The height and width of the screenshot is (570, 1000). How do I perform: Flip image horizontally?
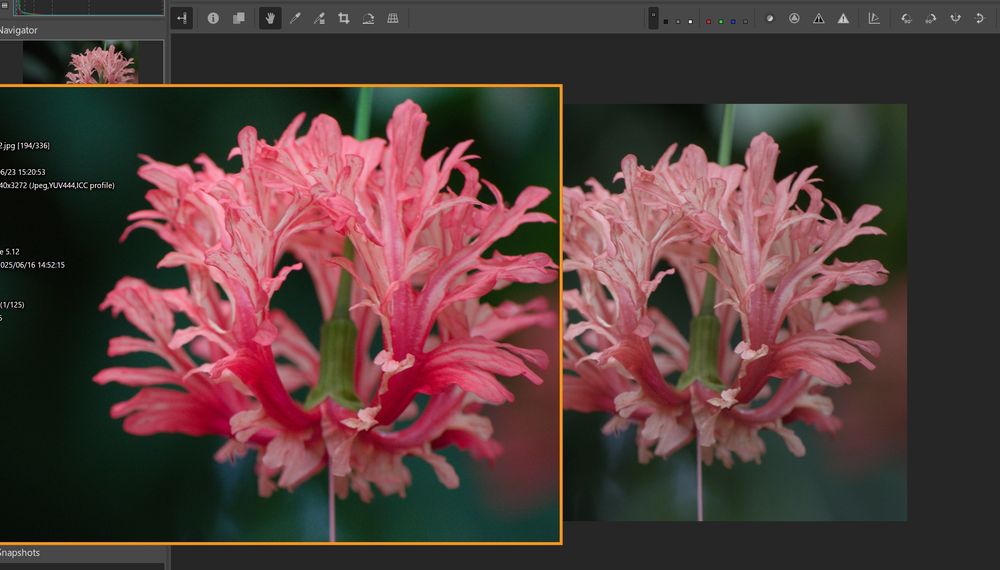(955, 18)
